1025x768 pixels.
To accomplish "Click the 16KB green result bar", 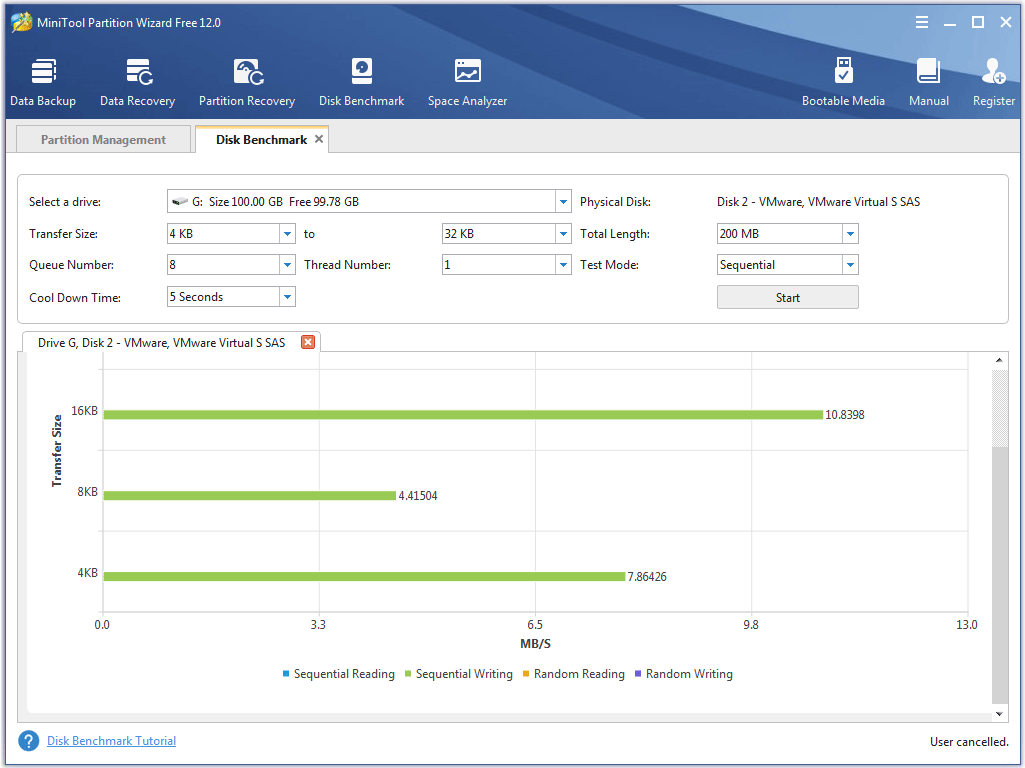I will (x=463, y=414).
